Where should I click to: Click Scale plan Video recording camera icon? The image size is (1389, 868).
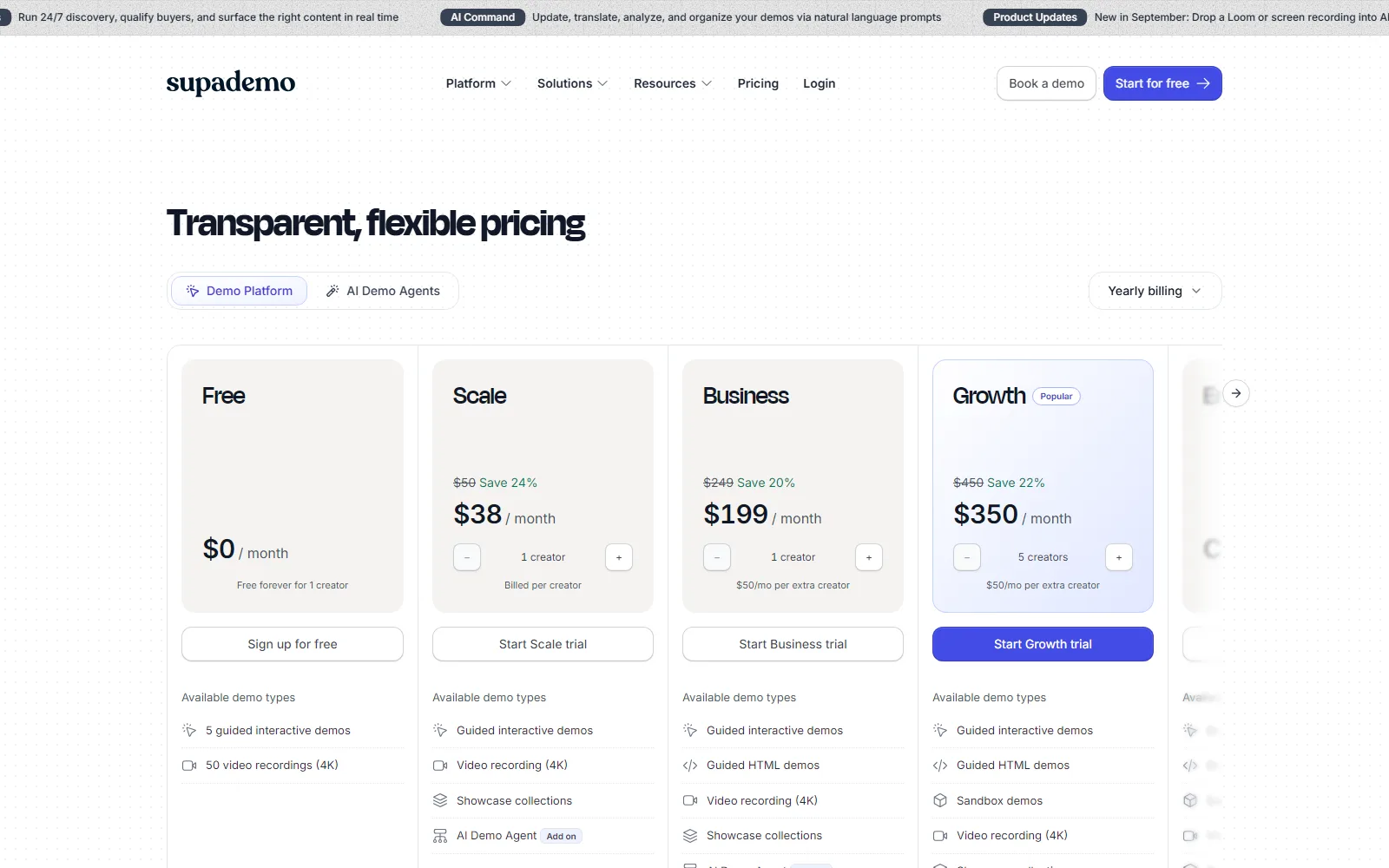point(440,766)
